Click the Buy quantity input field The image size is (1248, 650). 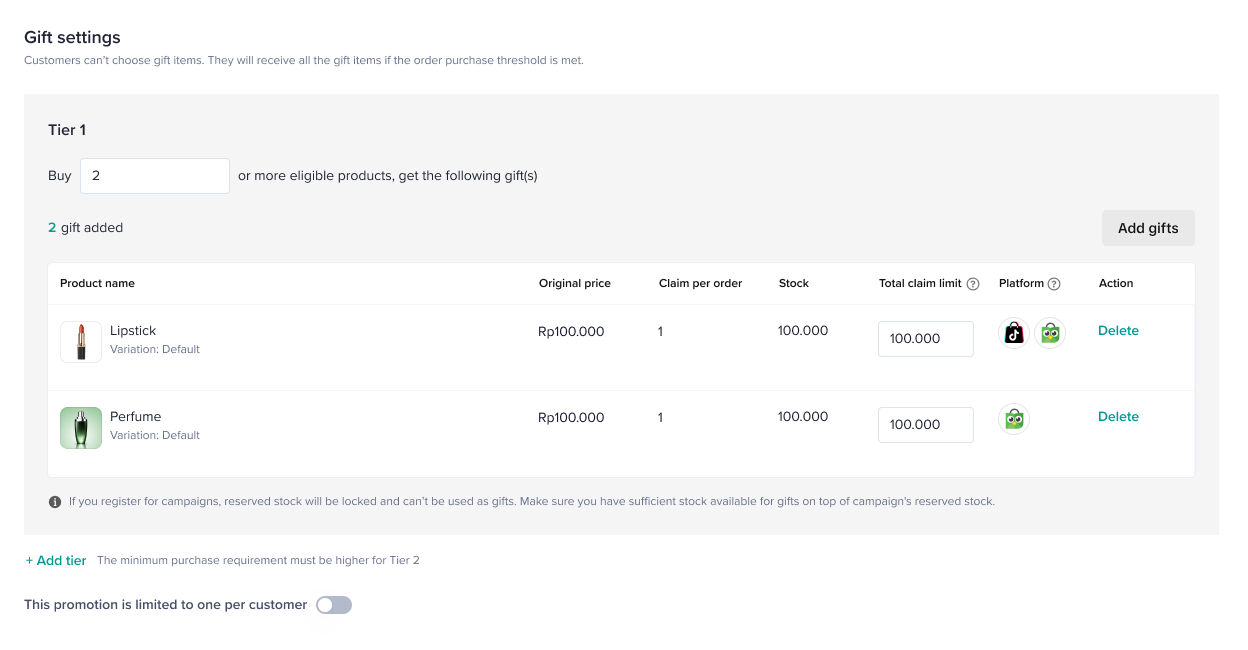[155, 176]
